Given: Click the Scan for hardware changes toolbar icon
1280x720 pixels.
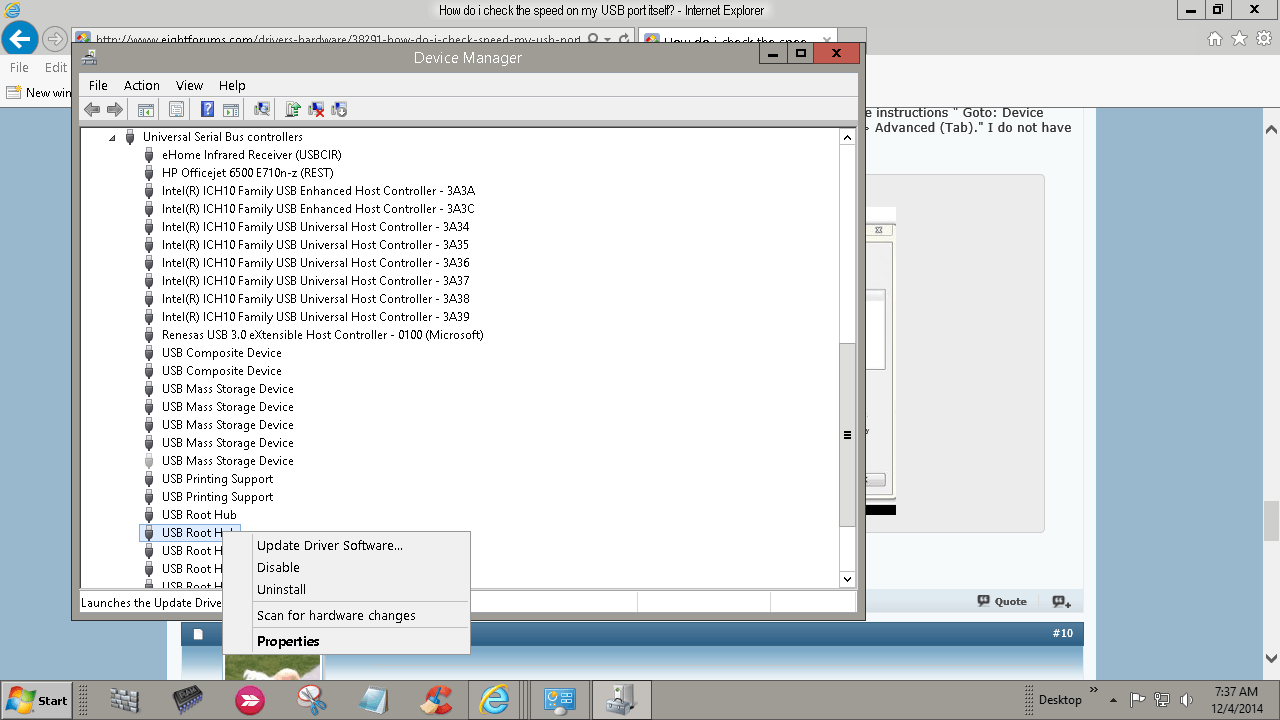Looking at the screenshot, I should point(262,109).
